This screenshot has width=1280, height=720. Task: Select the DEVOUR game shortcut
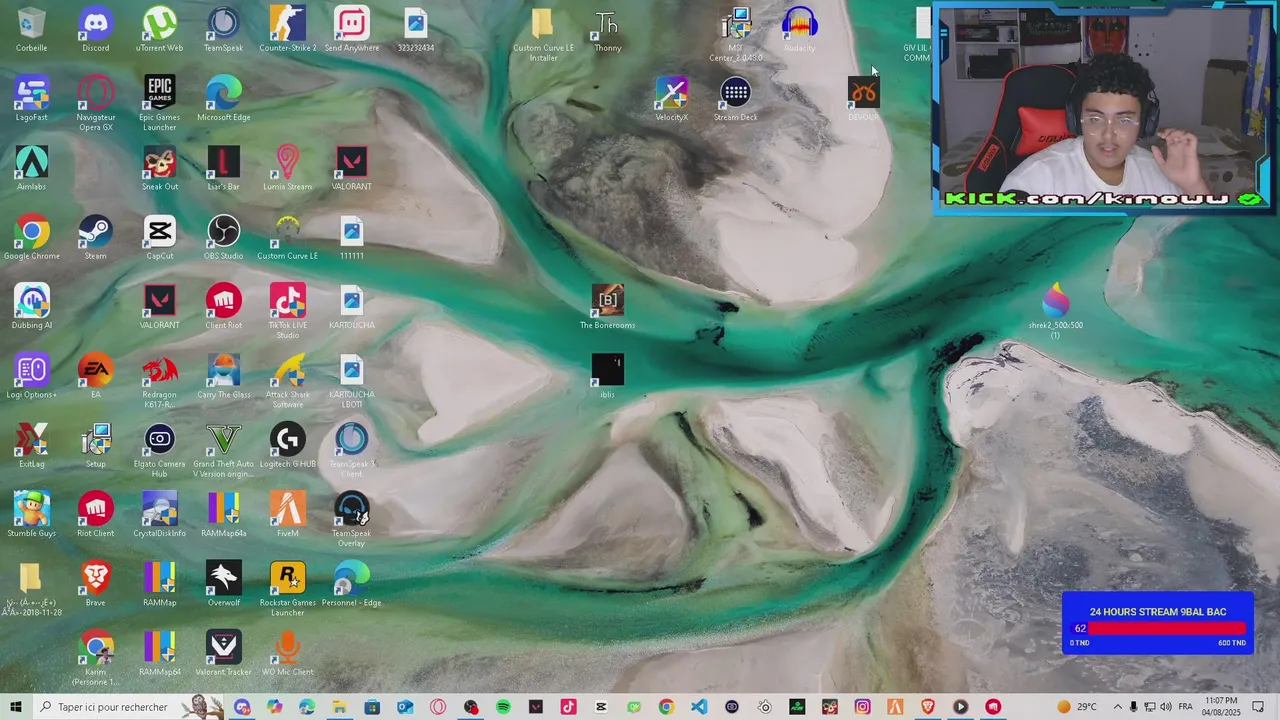pos(863,99)
